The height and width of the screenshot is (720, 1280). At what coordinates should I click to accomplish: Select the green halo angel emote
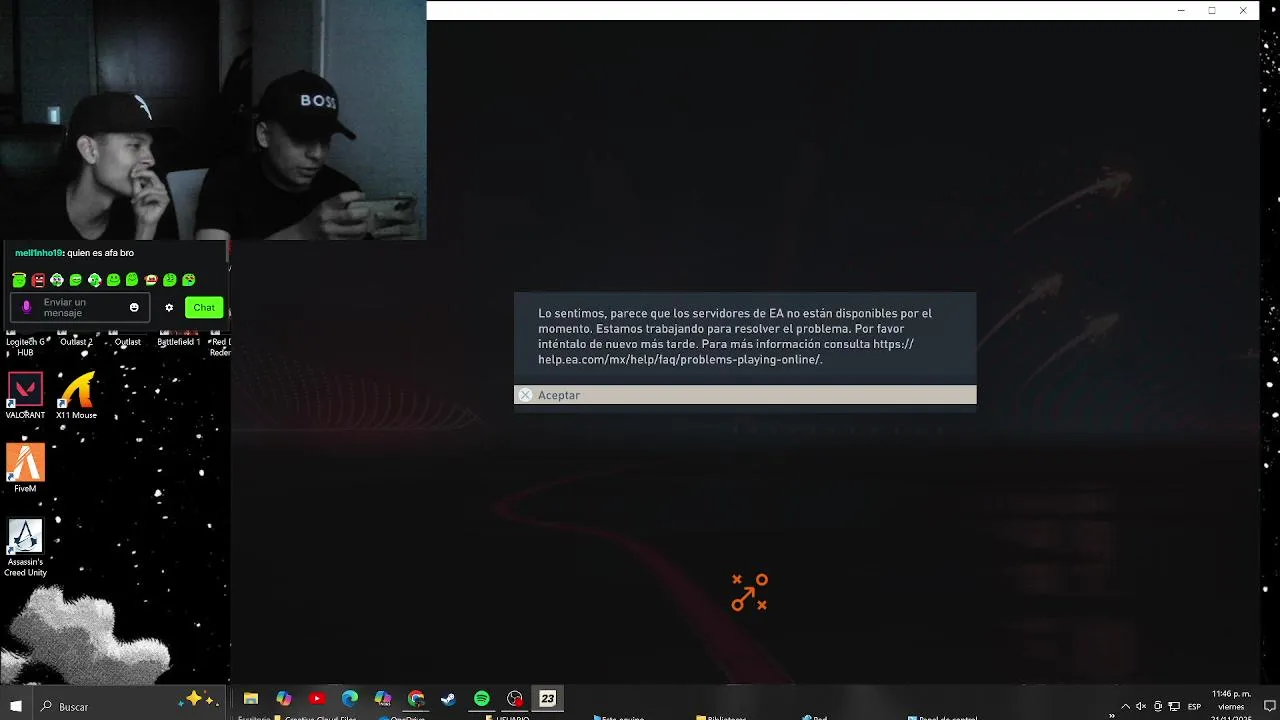tap(19, 280)
